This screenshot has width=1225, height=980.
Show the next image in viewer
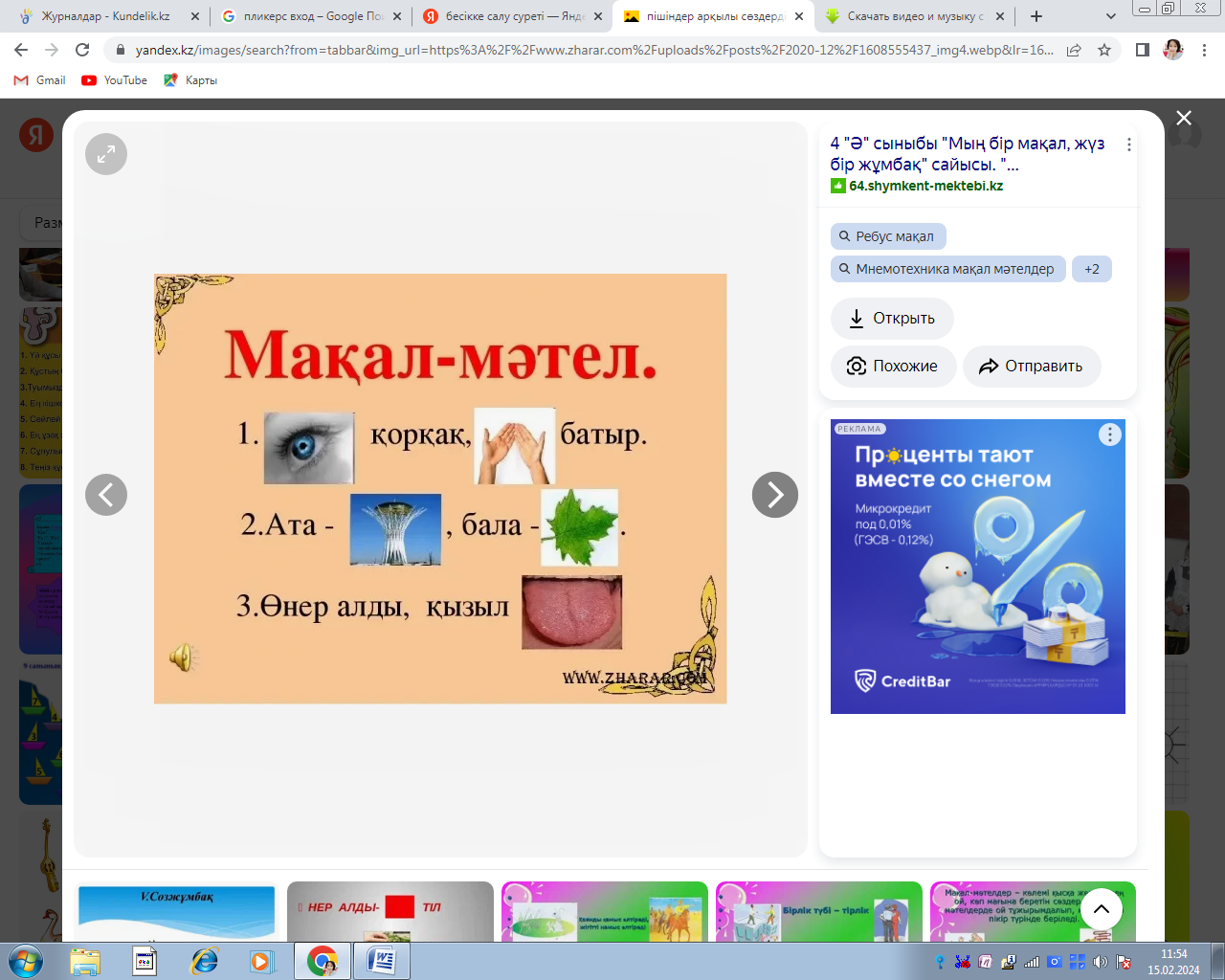(775, 495)
